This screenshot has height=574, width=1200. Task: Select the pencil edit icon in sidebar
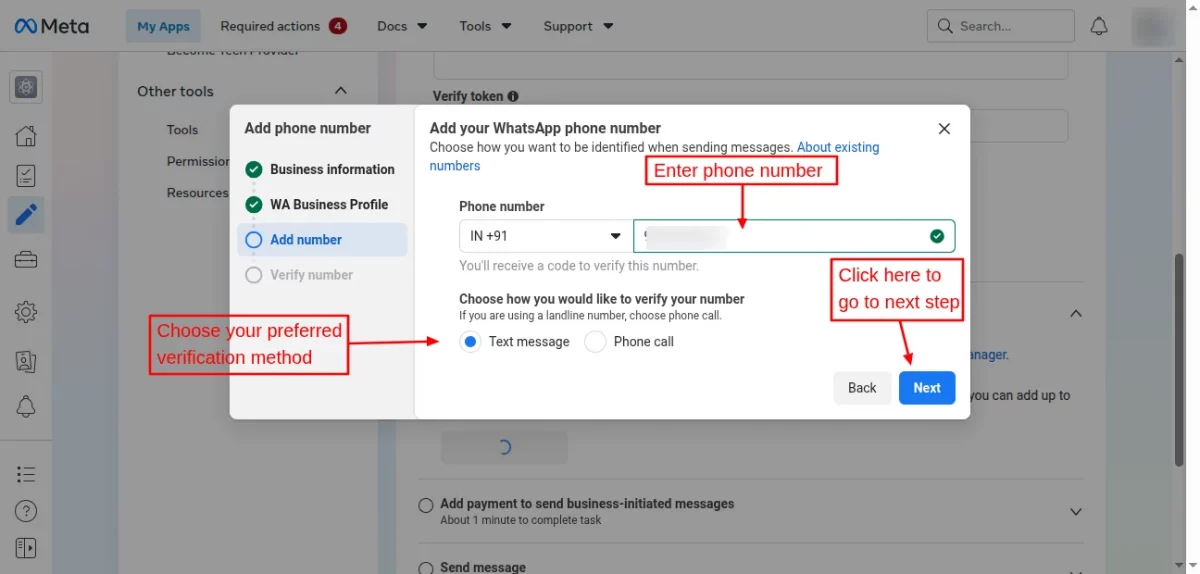click(26, 214)
